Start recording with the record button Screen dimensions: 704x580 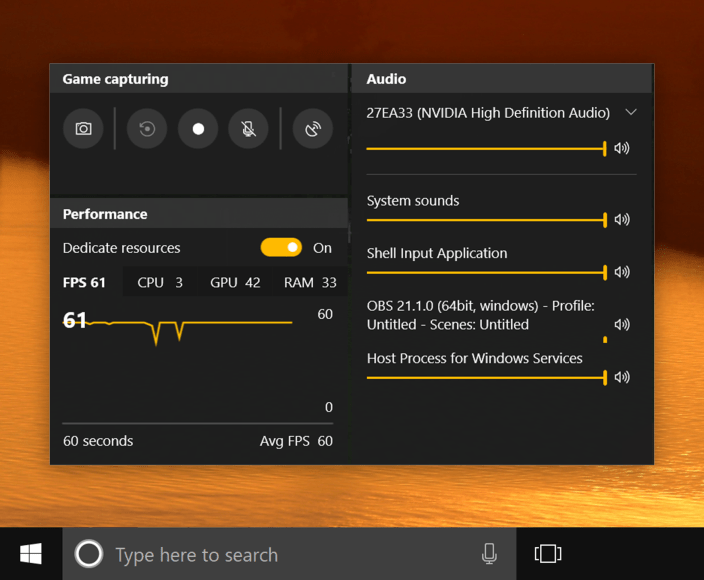pos(198,129)
